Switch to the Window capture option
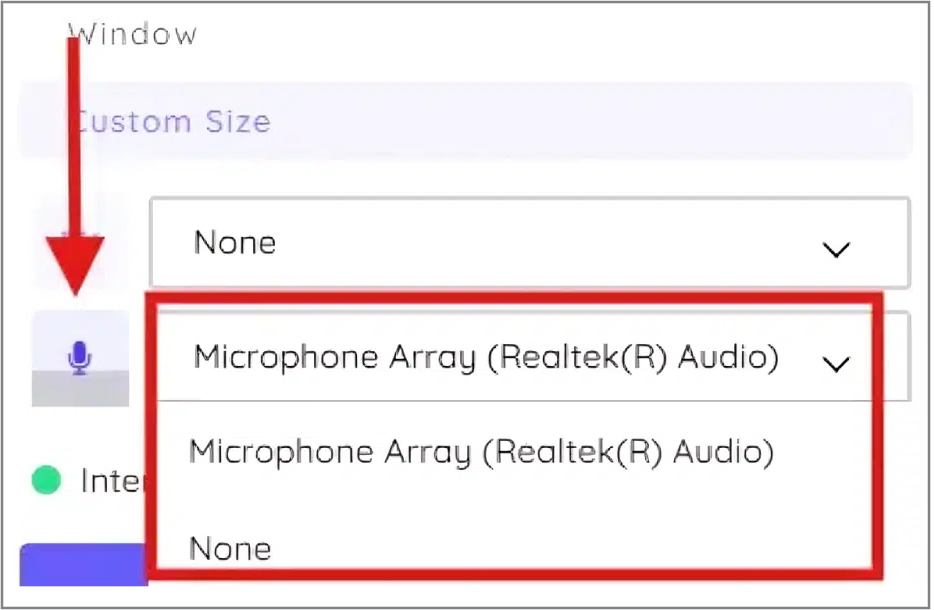 [x=132, y=33]
